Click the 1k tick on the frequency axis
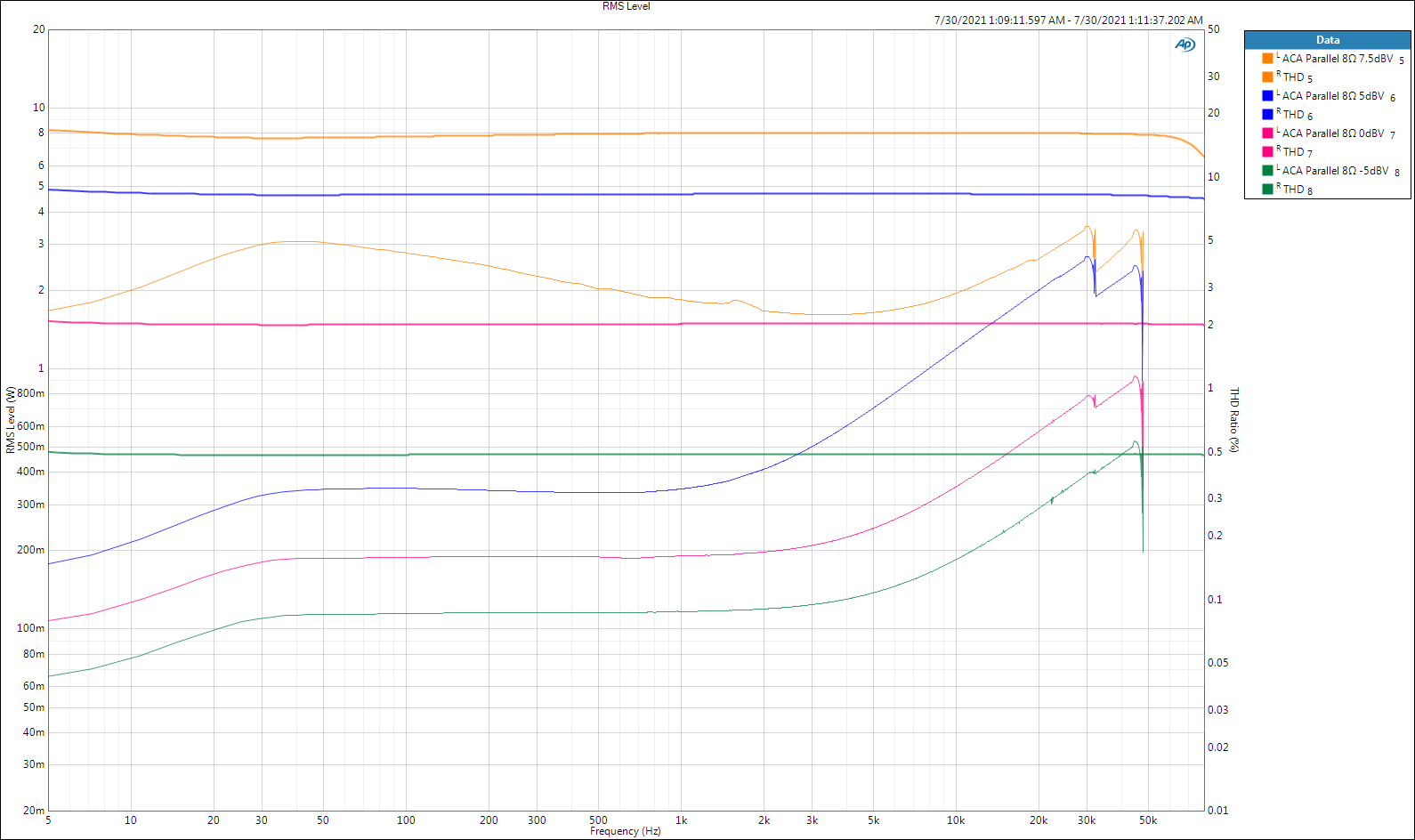 pos(681,820)
